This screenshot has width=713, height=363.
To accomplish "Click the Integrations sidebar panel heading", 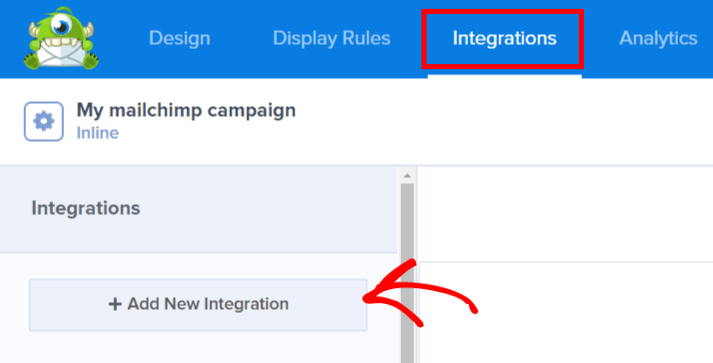I will click(x=85, y=208).
